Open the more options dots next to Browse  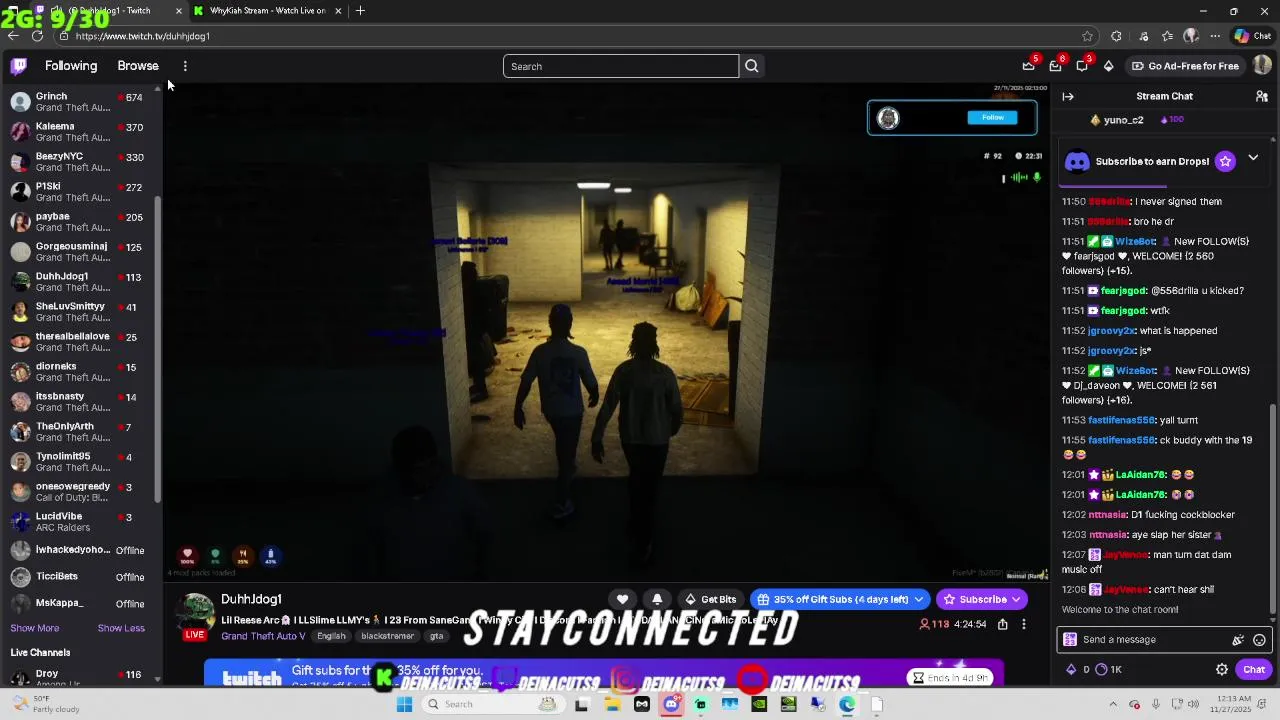[185, 66]
